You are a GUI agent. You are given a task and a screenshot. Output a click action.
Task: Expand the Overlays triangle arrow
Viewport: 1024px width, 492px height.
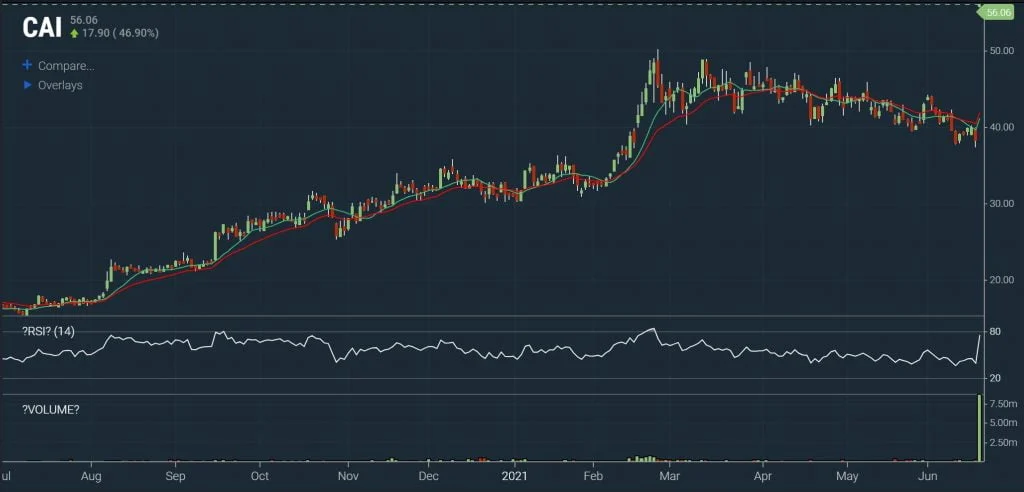27,85
